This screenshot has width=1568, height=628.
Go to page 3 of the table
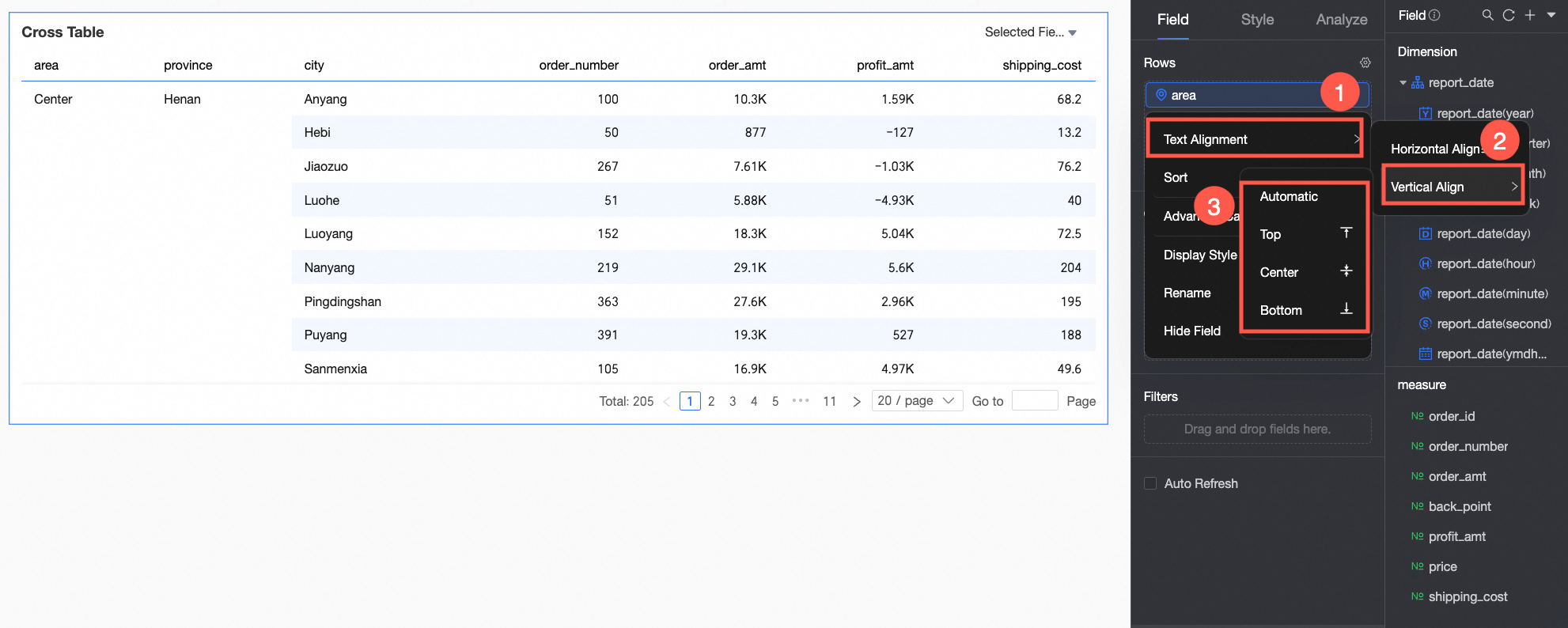tap(733, 401)
